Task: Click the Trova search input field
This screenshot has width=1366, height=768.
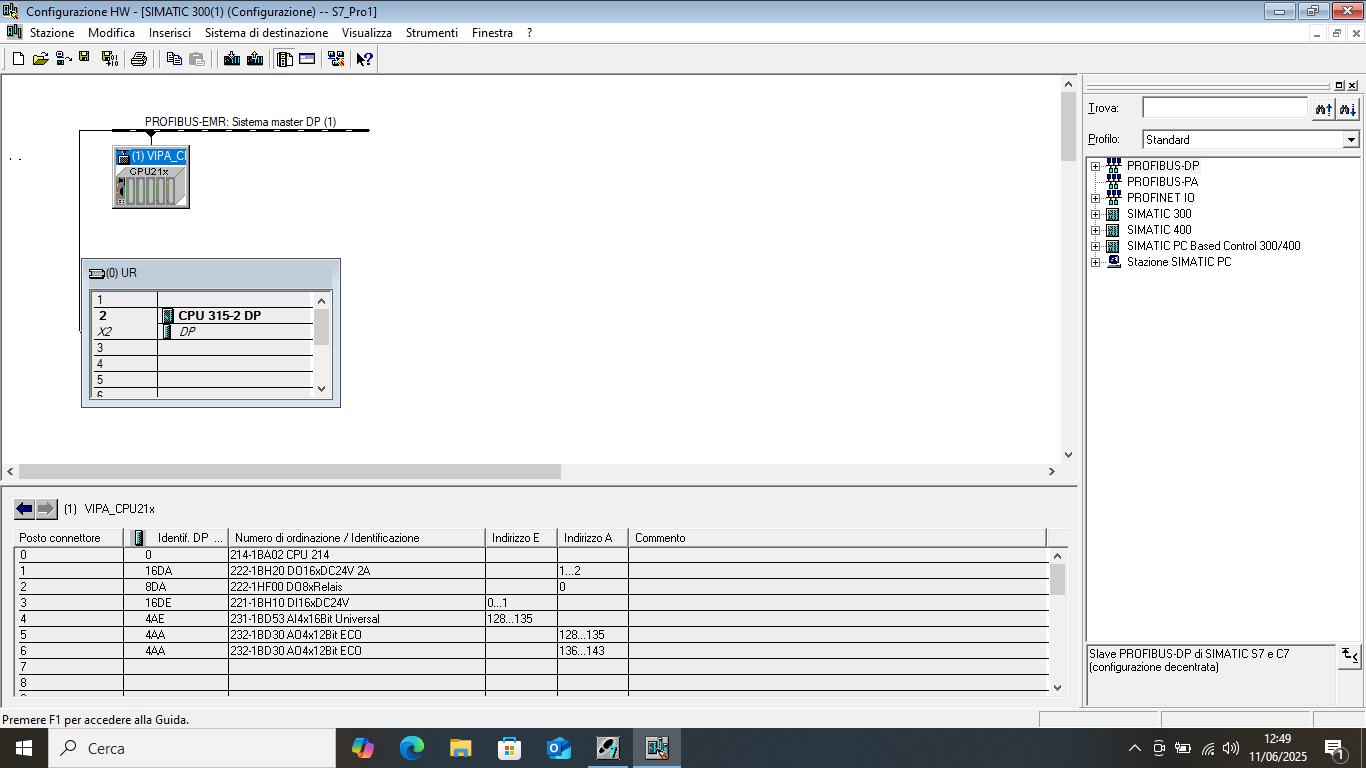Action: (x=1225, y=108)
